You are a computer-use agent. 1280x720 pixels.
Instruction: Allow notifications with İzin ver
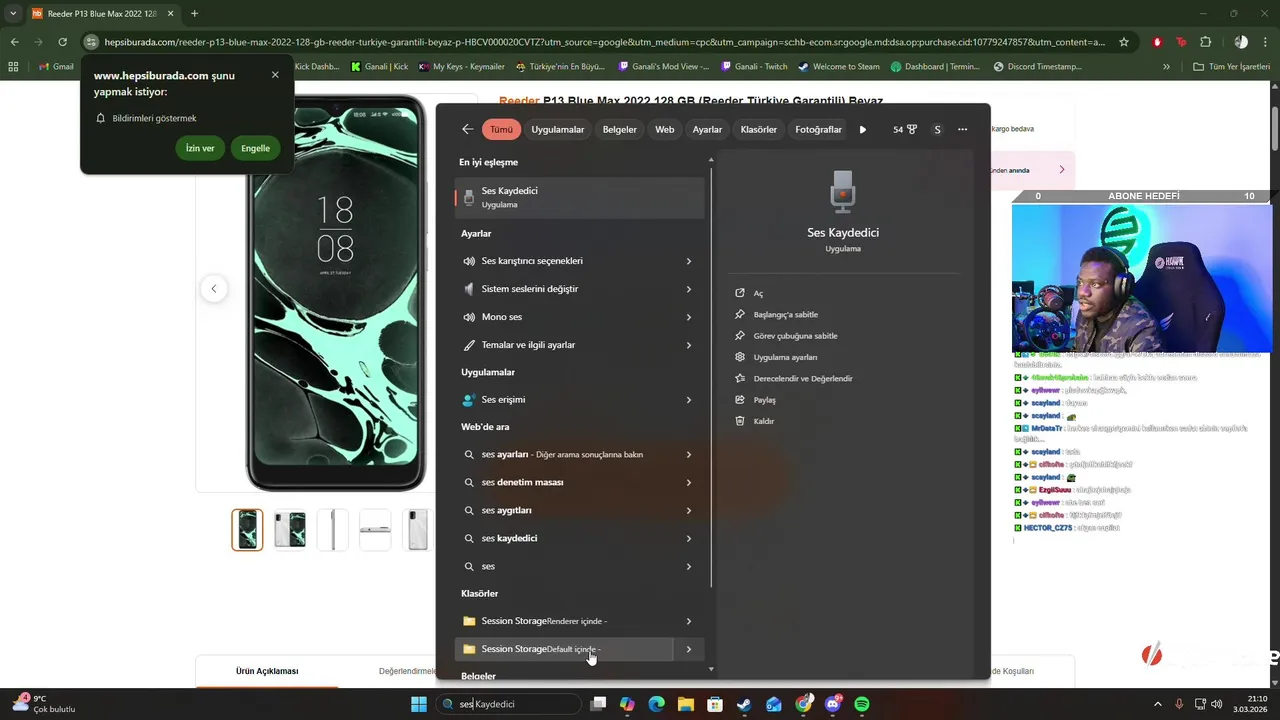200,148
